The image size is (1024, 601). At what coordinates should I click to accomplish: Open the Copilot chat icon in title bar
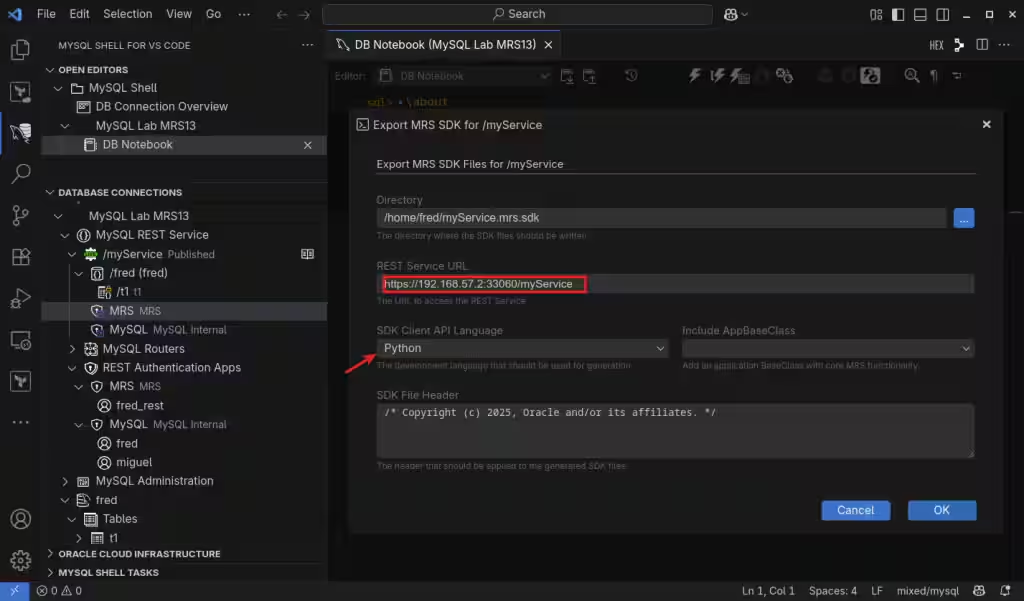pos(731,14)
